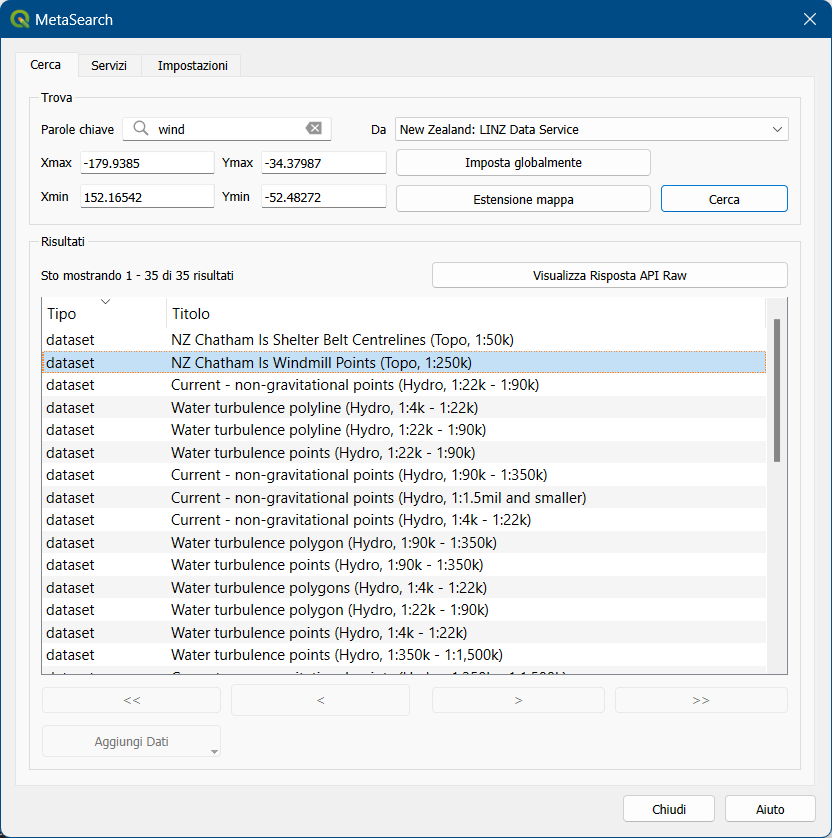Switch to the Servizi tab
The height and width of the screenshot is (838, 832).
click(x=109, y=66)
